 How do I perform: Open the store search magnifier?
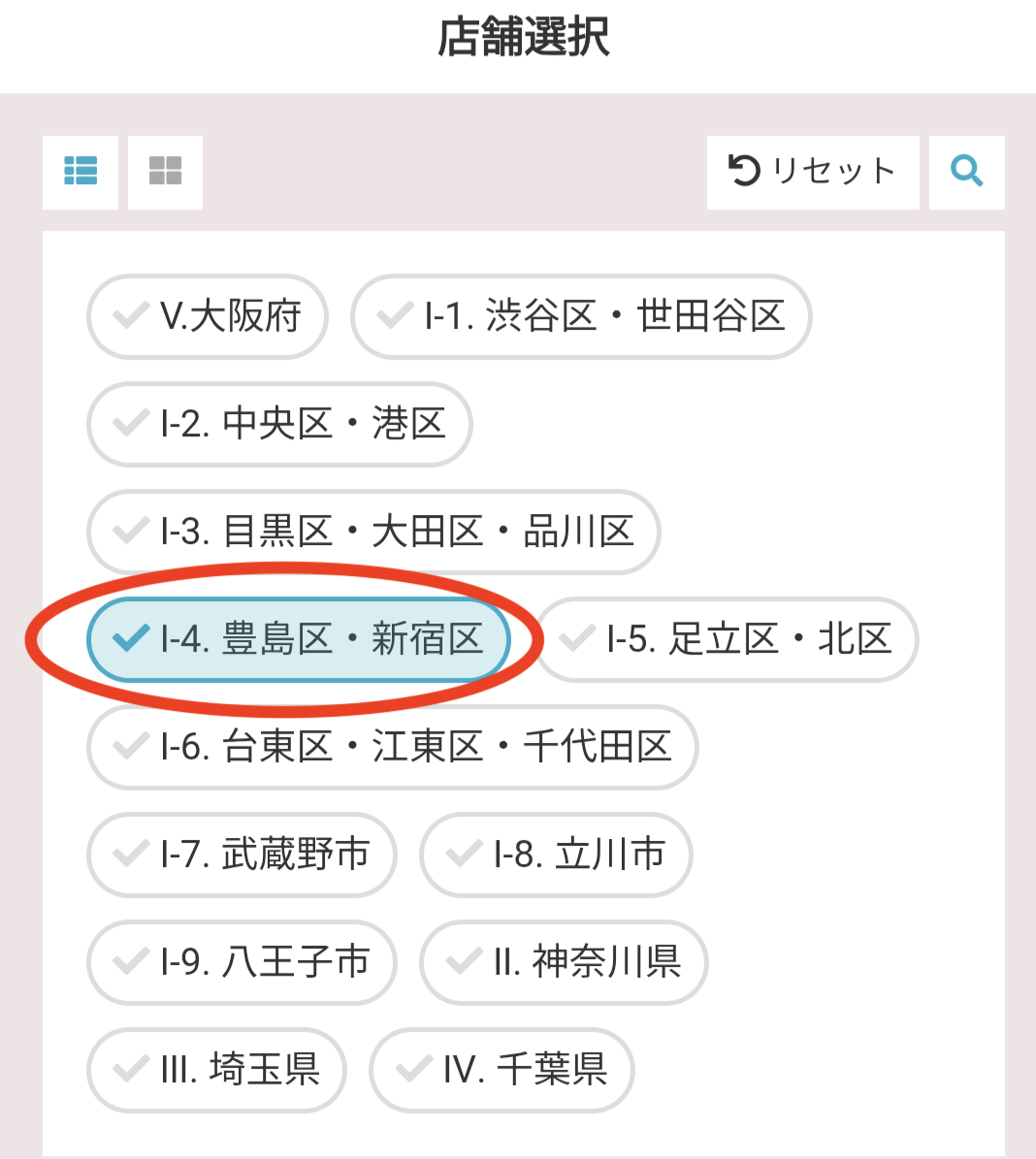click(x=966, y=172)
